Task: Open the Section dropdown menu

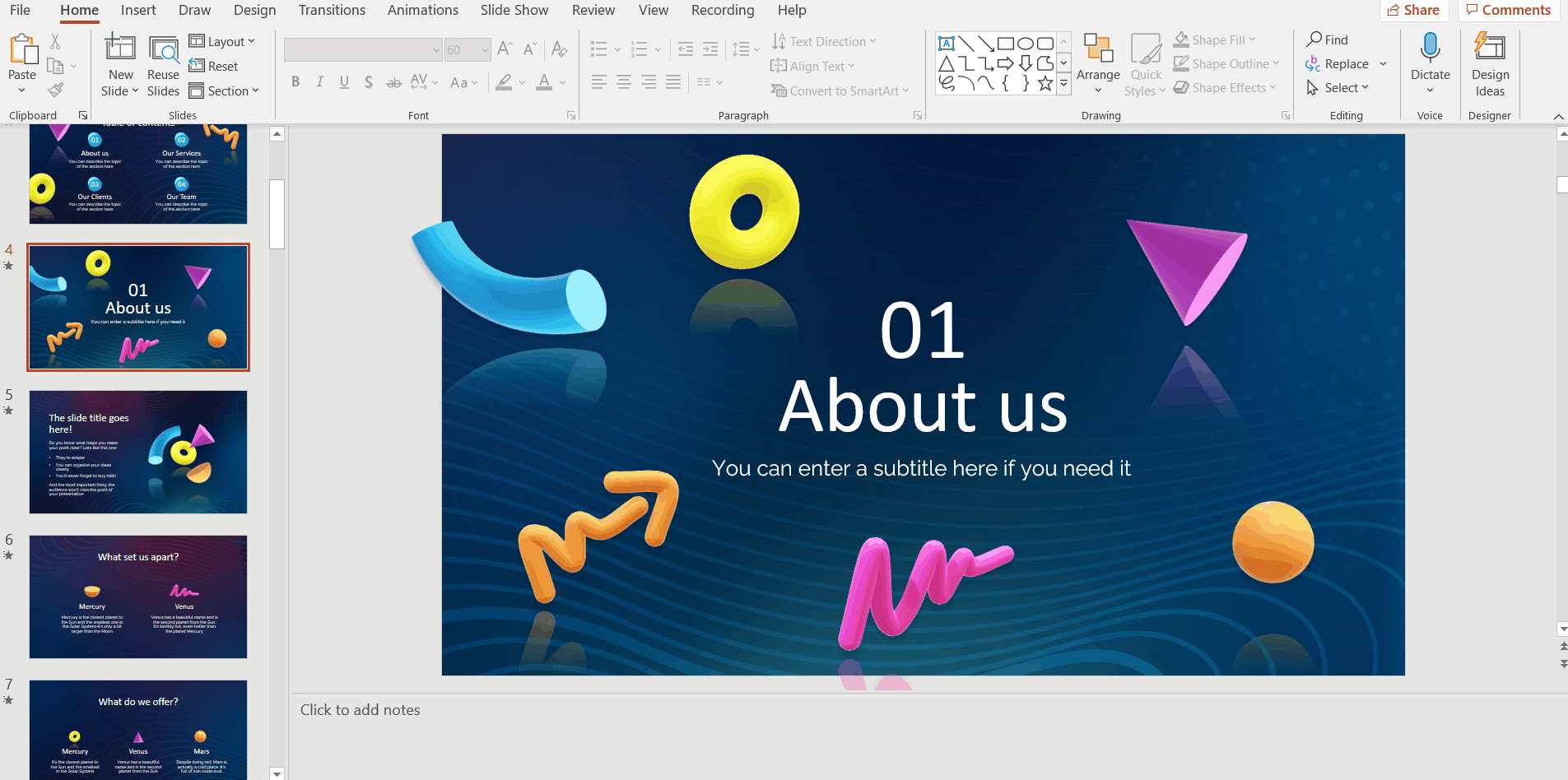Action: (224, 91)
